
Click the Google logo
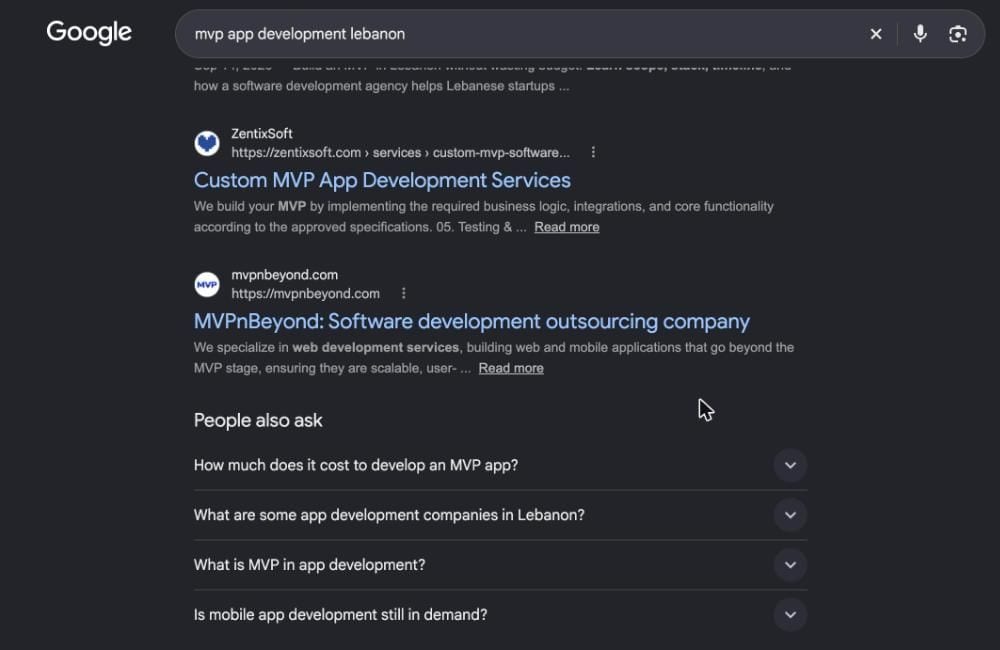tap(89, 33)
